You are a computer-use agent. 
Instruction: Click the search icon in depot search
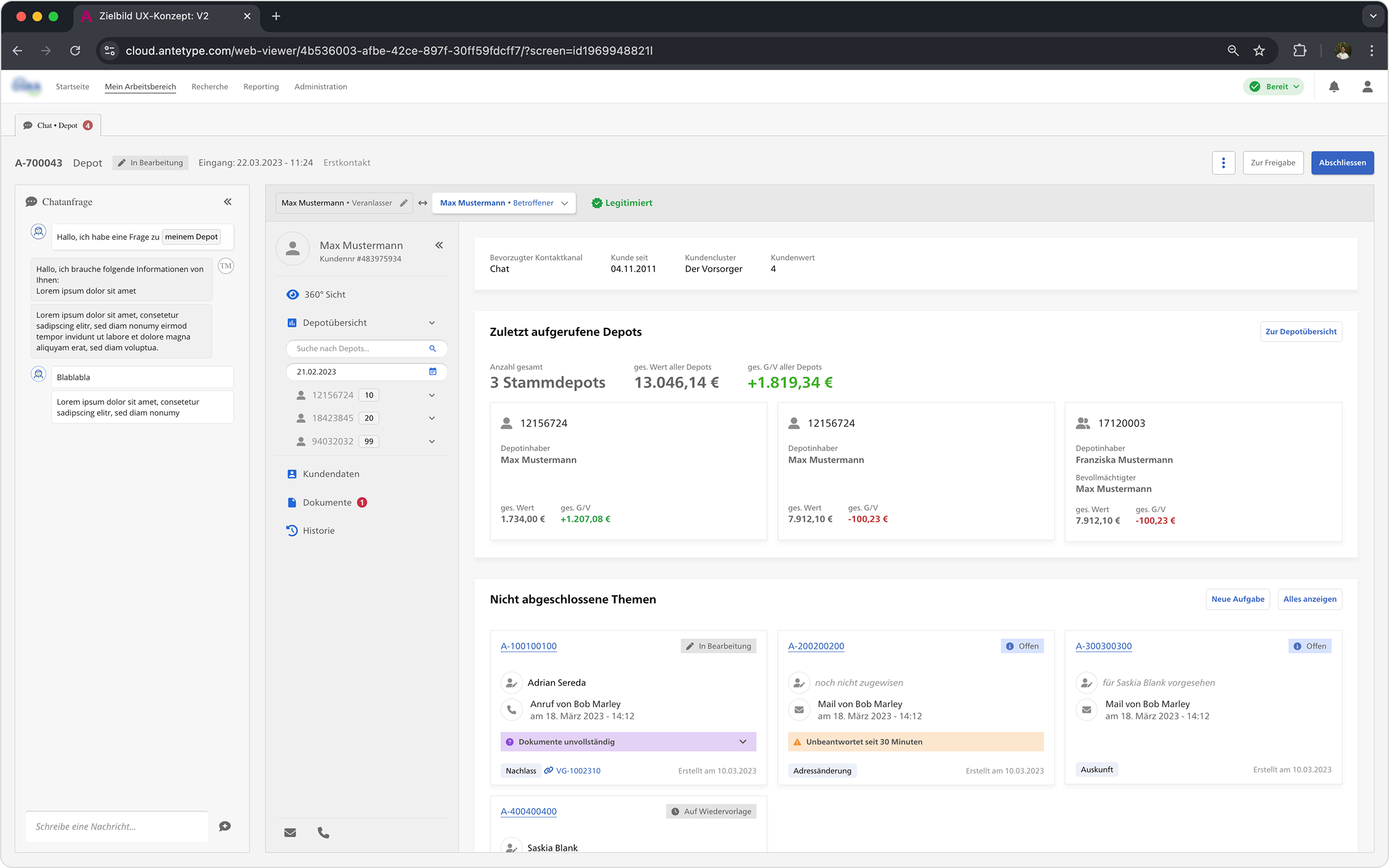(x=433, y=348)
